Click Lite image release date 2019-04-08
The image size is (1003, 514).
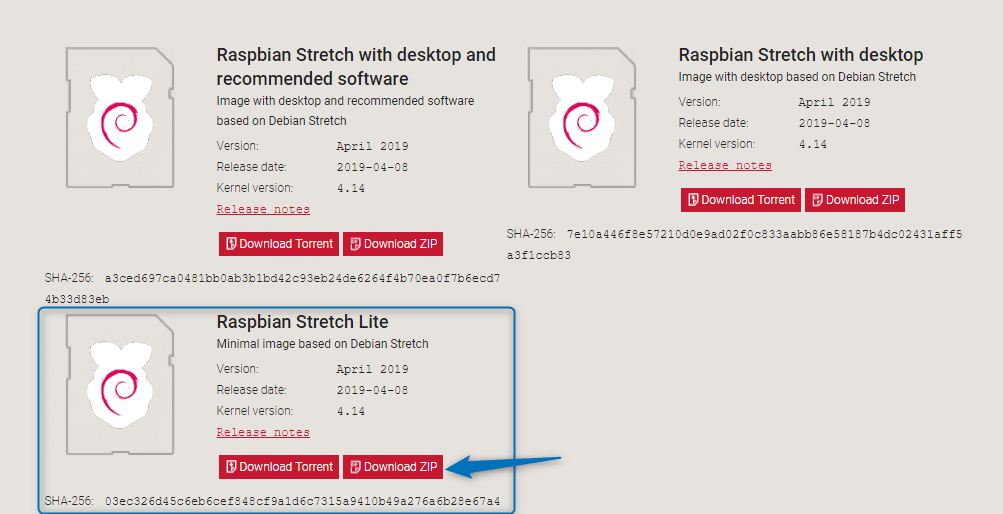[x=372, y=390]
